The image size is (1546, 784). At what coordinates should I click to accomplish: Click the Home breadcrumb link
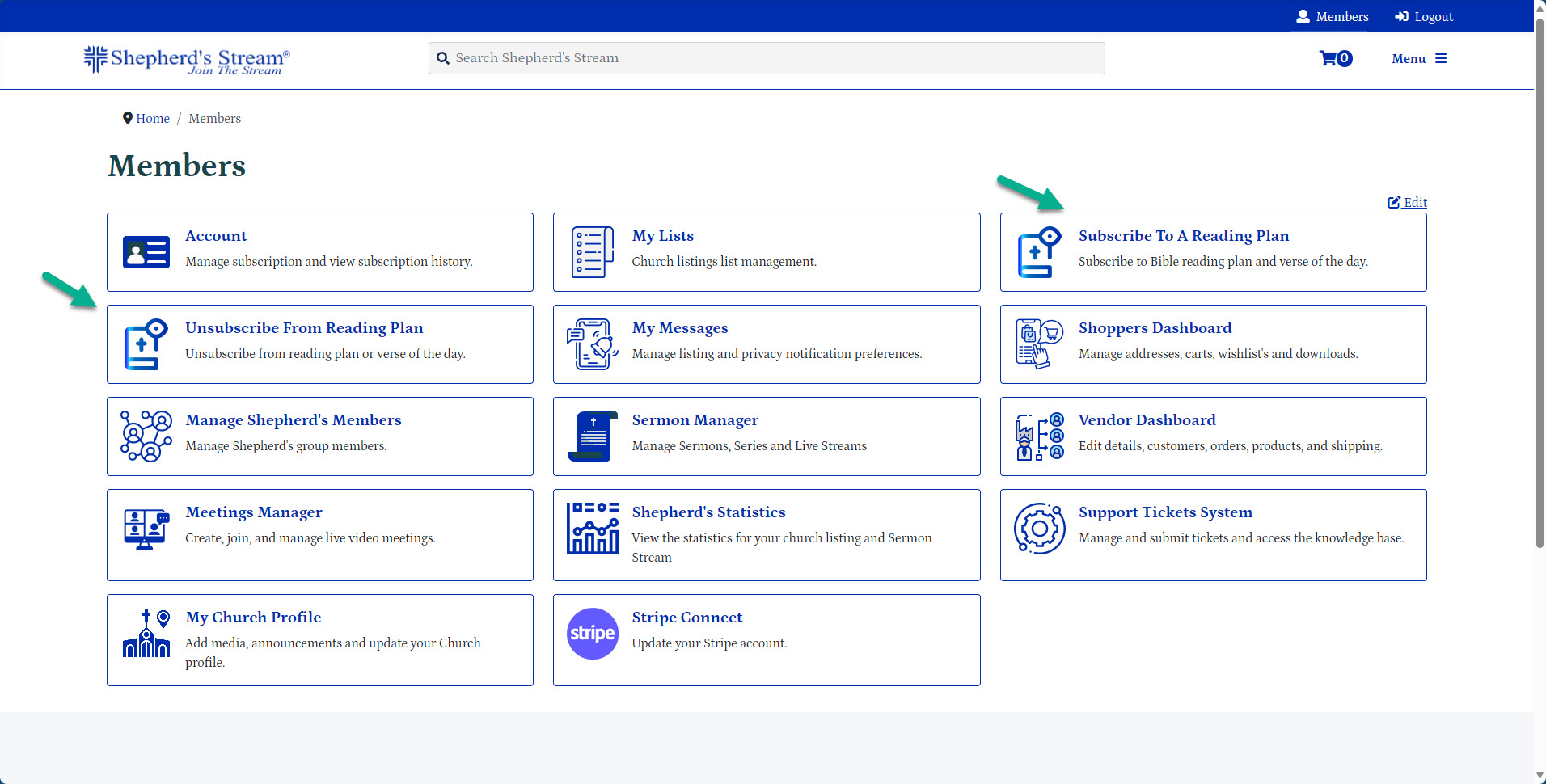click(x=152, y=119)
